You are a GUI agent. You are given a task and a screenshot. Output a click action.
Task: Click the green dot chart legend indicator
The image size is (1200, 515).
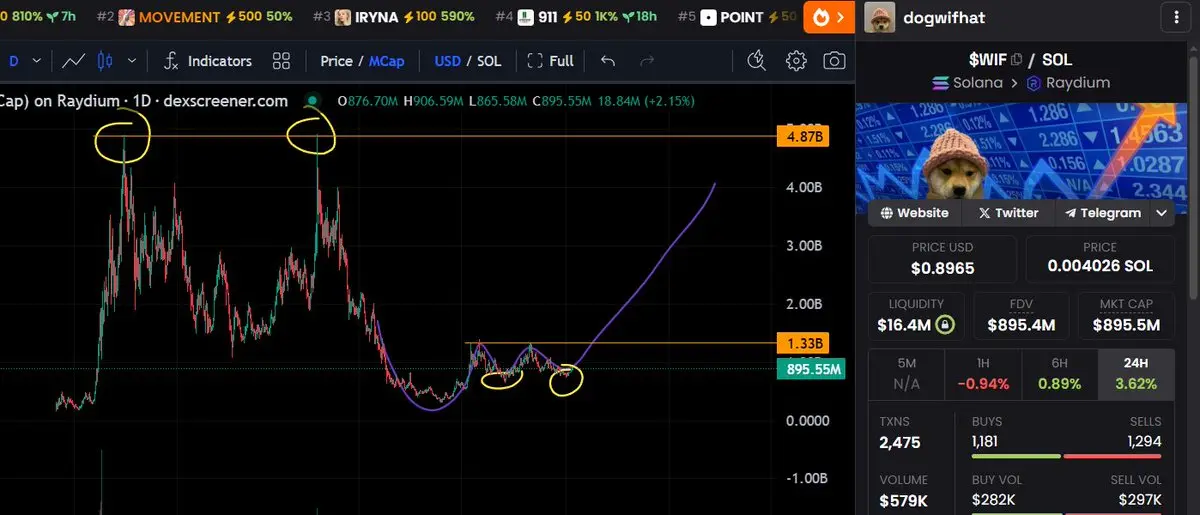click(314, 101)
